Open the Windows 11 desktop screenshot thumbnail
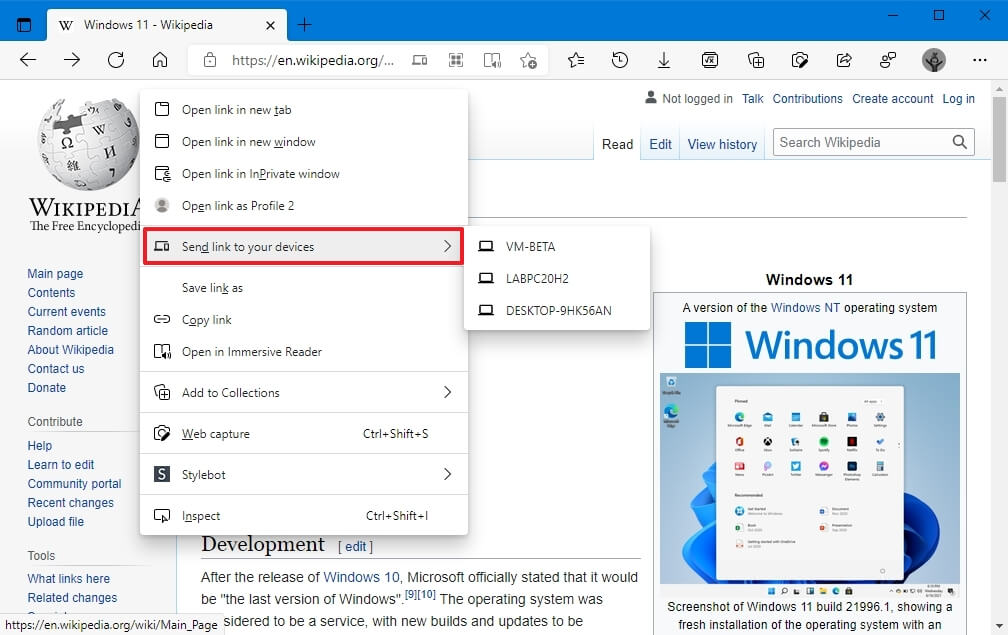Image resolution: width=1008 pixels, height=635 pixels. (x=809, y=485)
